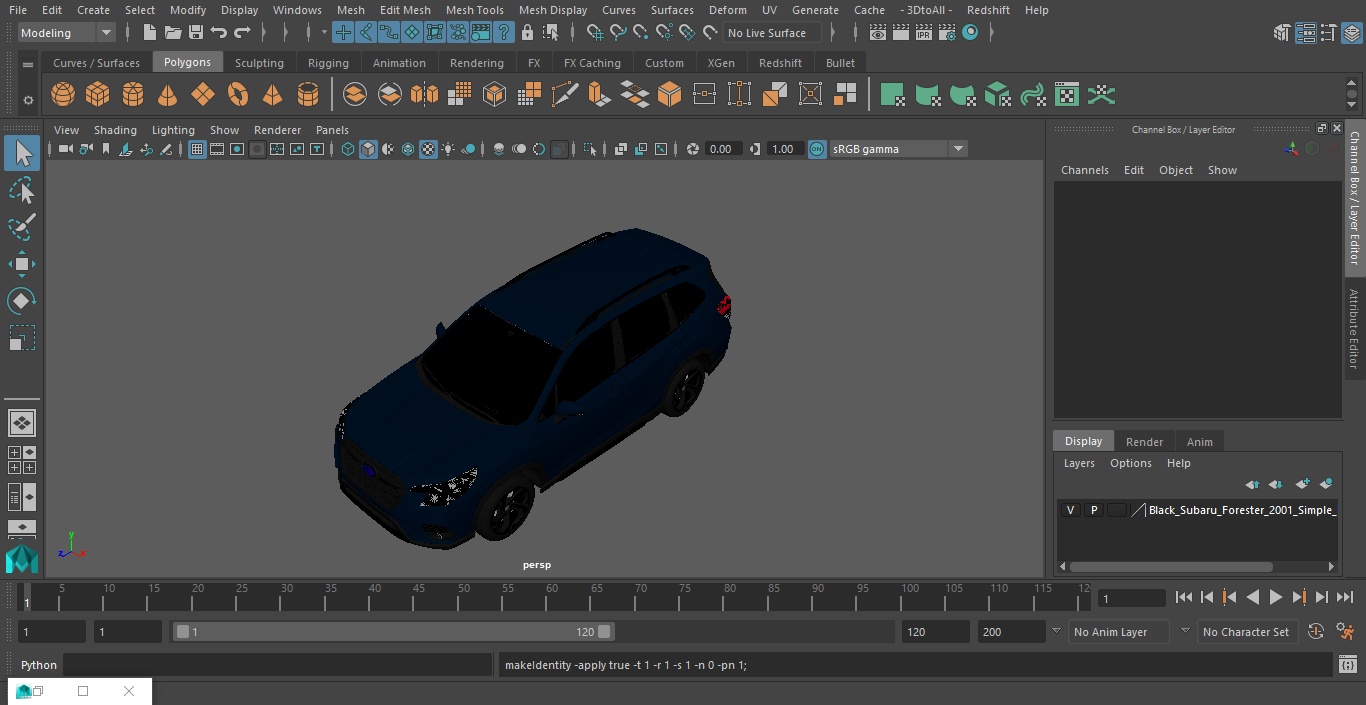The width and height of the screenshot is (1366, 705).
Task: Create a polygon torus from the shelf
Action: 238,95
